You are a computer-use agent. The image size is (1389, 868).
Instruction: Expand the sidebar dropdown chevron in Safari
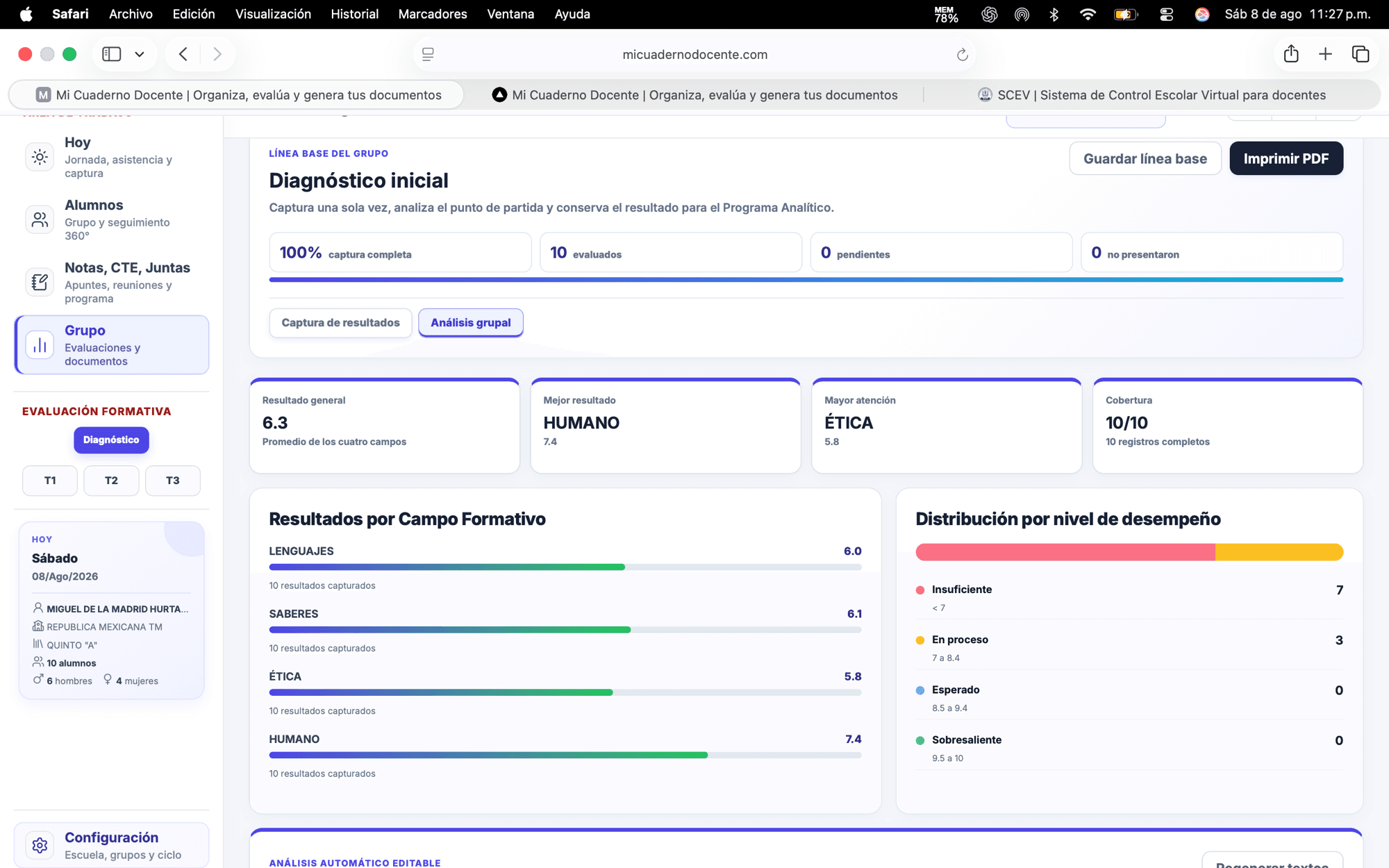(140, 54)
